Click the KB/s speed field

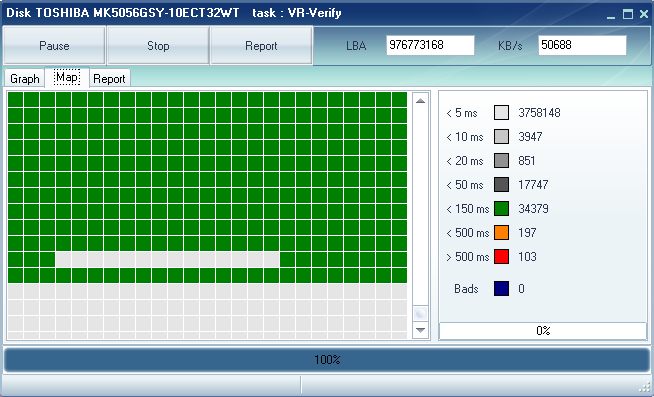(582, 45)
